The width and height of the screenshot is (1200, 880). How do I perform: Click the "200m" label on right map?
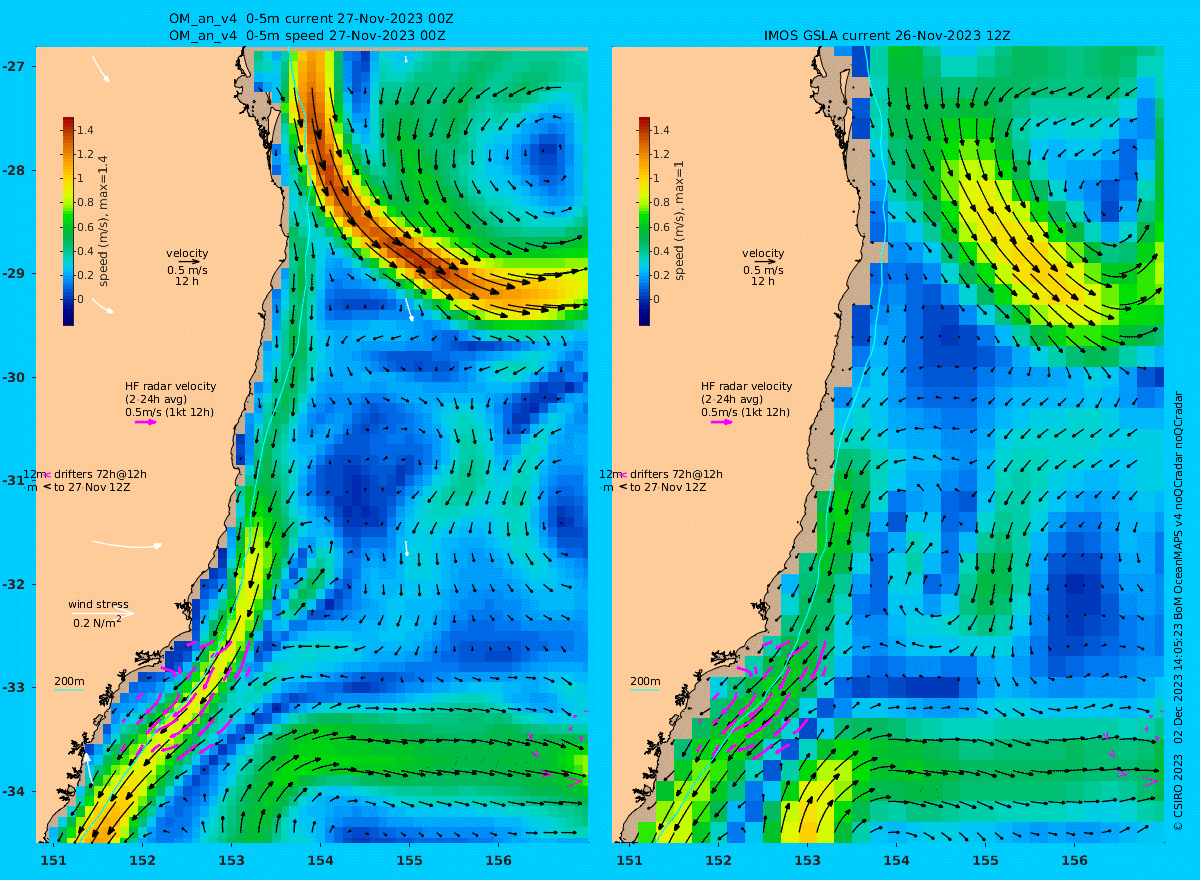(645, 682)
